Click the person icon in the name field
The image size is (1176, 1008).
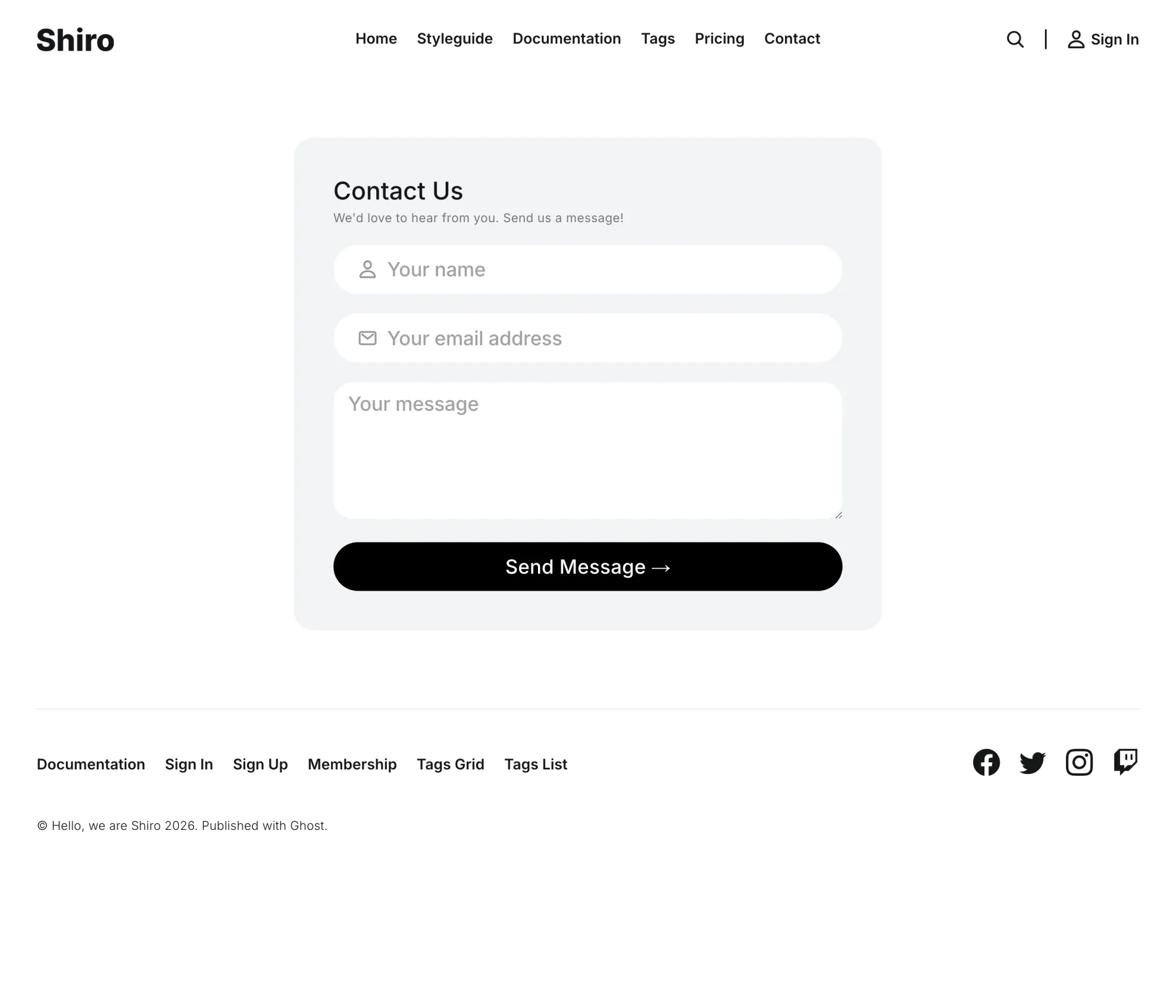pos(367,269)
